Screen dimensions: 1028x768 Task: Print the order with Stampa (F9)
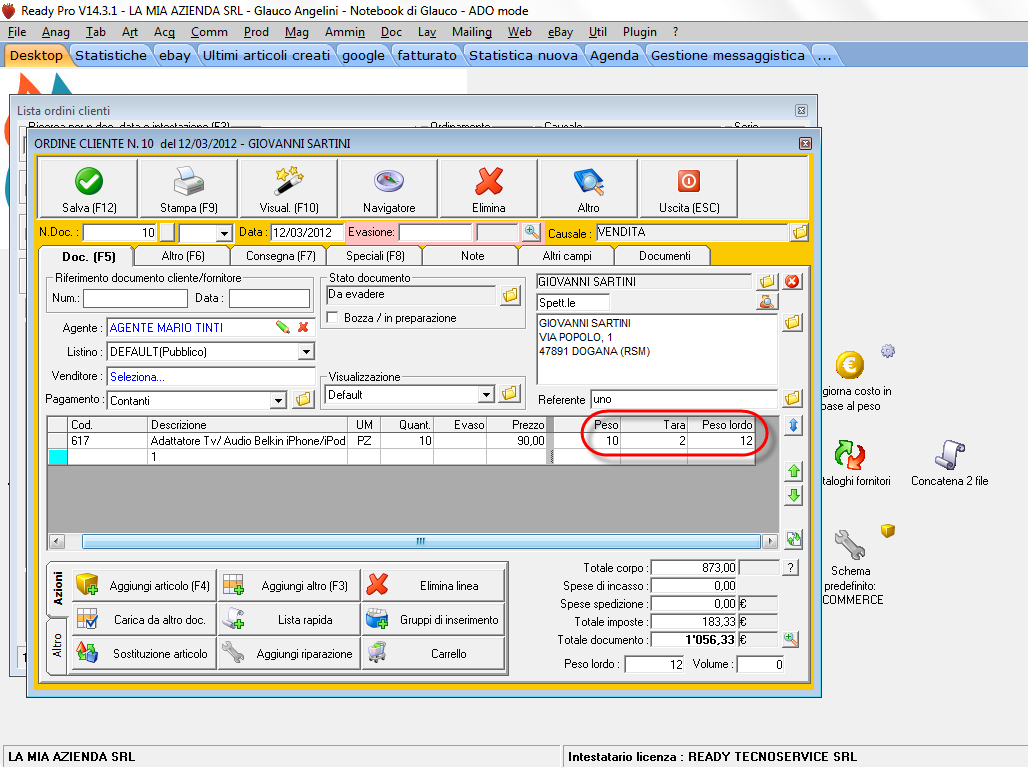point(189,189)
